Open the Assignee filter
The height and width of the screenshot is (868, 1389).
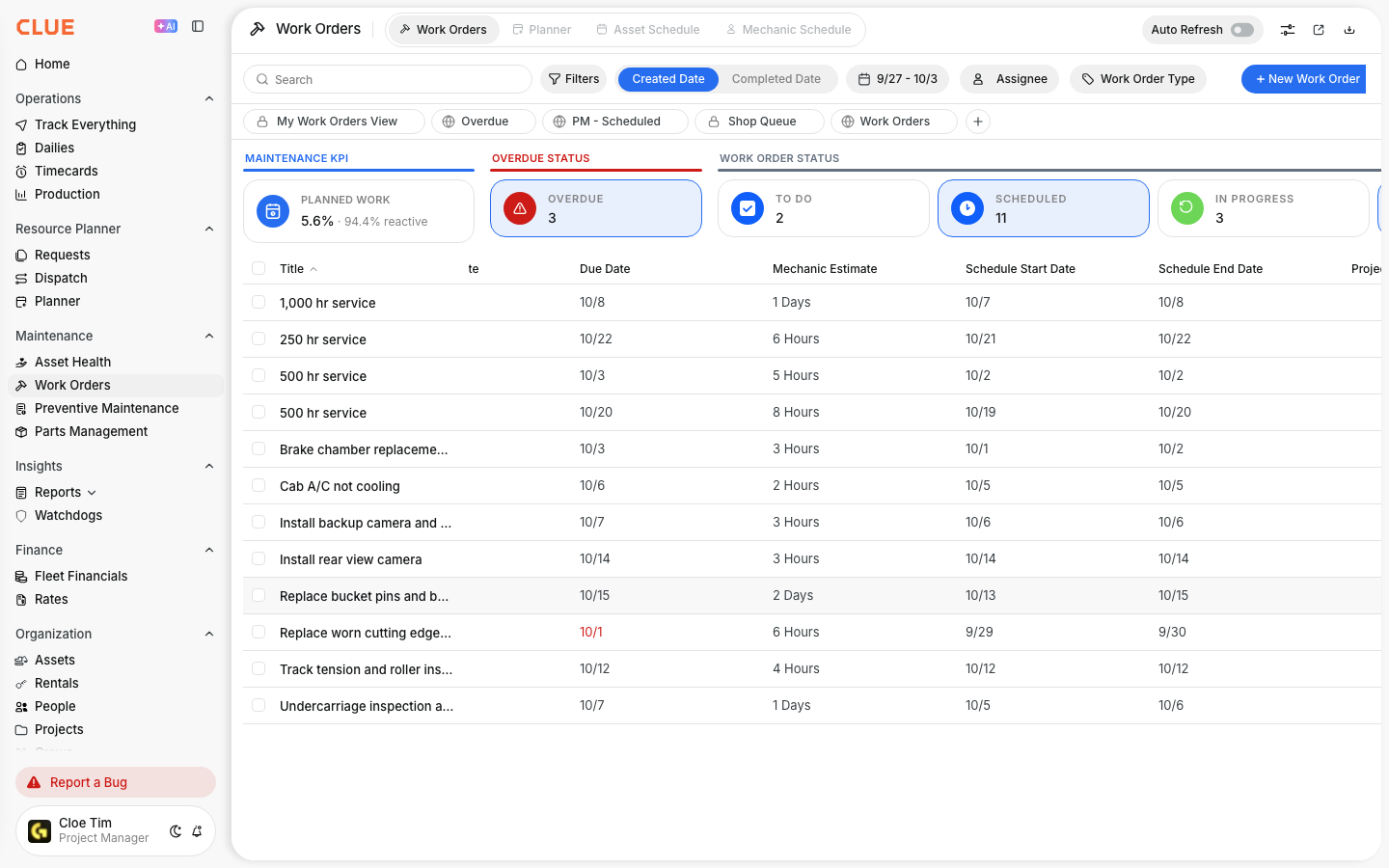tap(1010, 79)
